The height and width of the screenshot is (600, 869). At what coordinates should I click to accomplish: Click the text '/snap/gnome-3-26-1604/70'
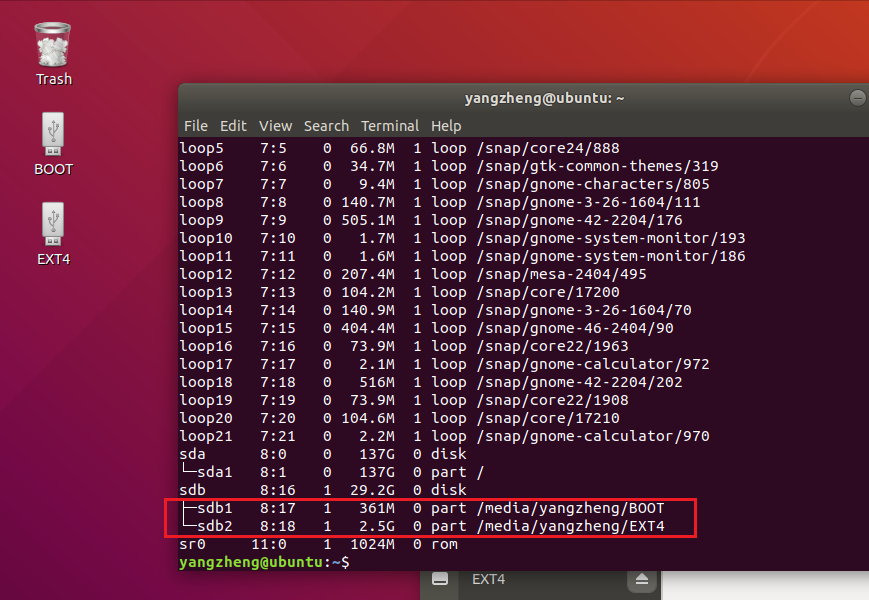point(584,310)
